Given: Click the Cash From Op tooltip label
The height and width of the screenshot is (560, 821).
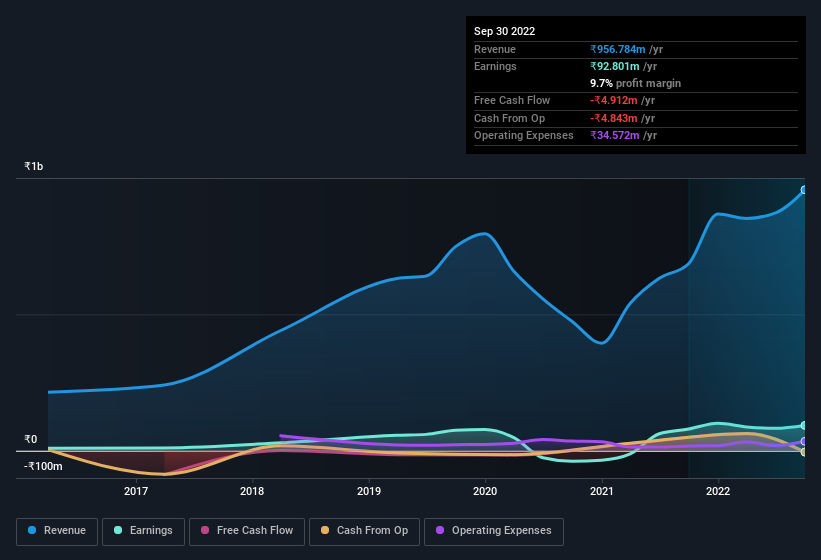Looking at the screenshot, I should (509, 118).
